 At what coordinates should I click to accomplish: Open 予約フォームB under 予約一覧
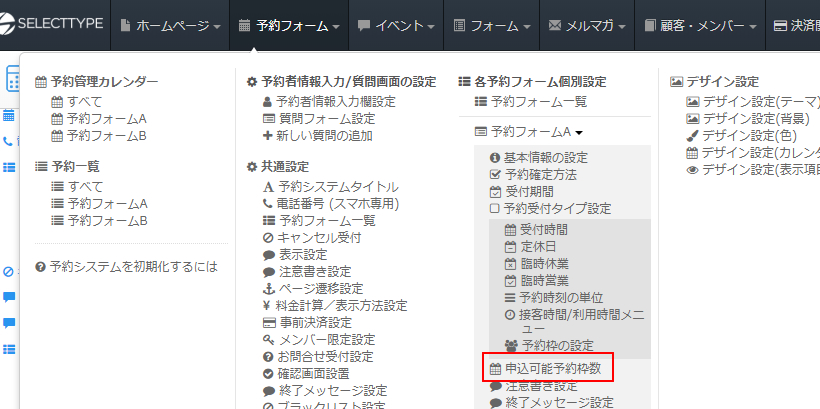[99, 221]
